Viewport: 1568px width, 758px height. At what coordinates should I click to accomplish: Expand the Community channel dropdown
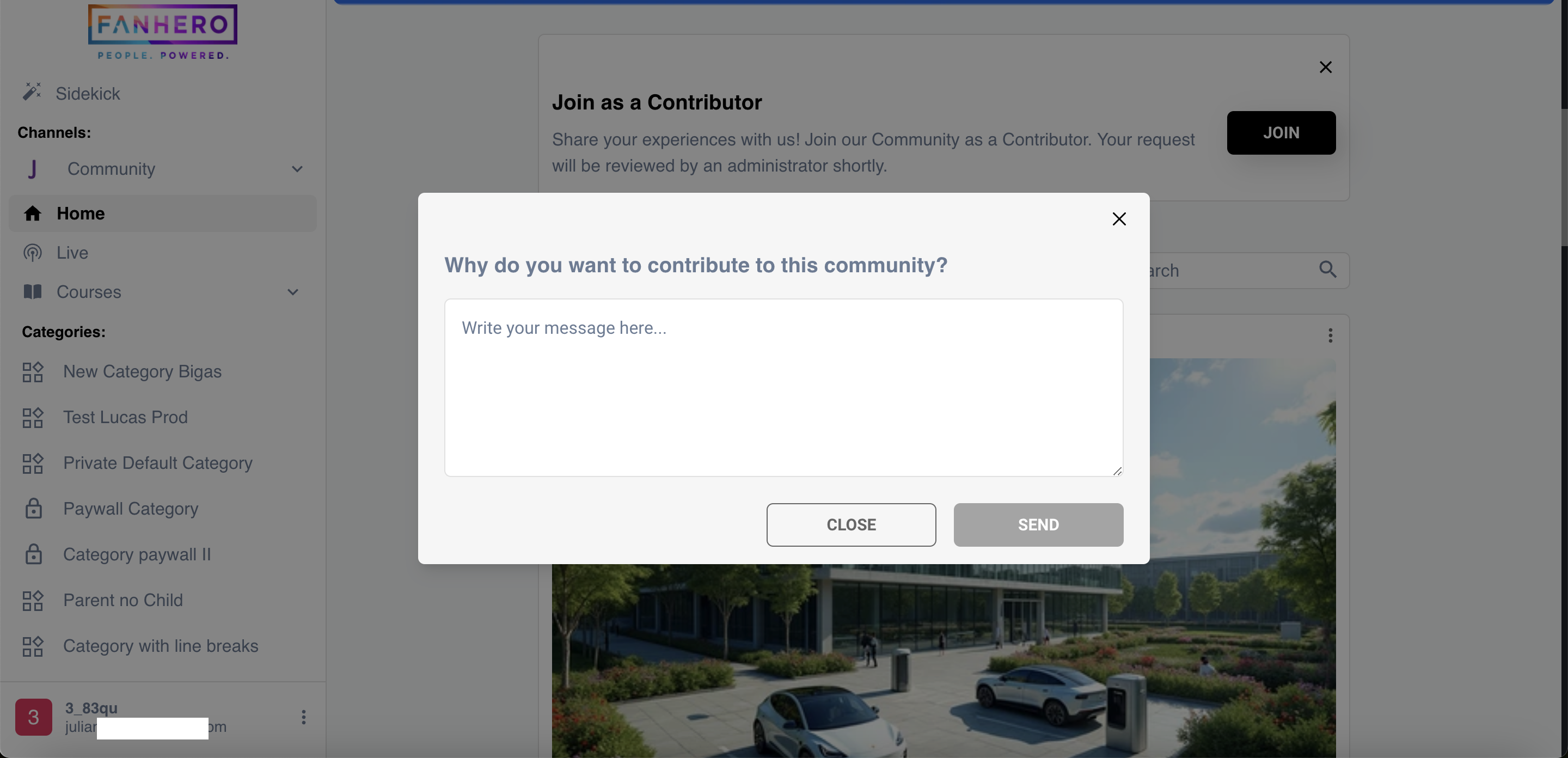296,168
